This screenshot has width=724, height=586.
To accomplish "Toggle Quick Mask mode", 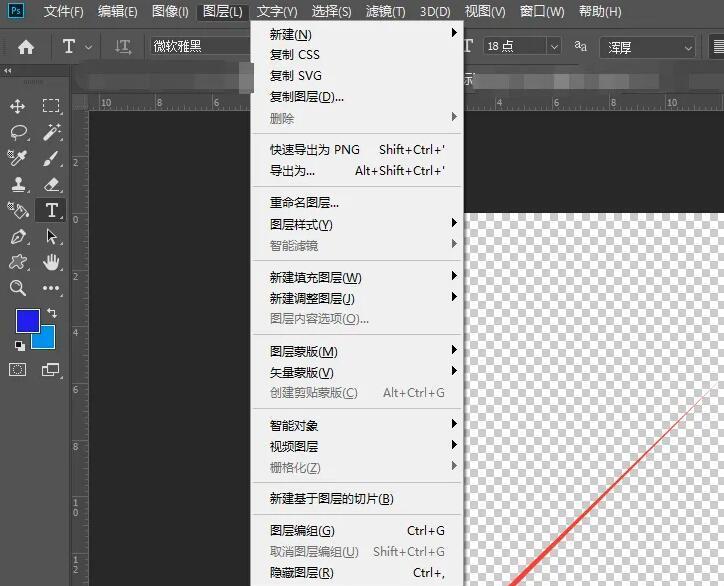I will [18, 369].
